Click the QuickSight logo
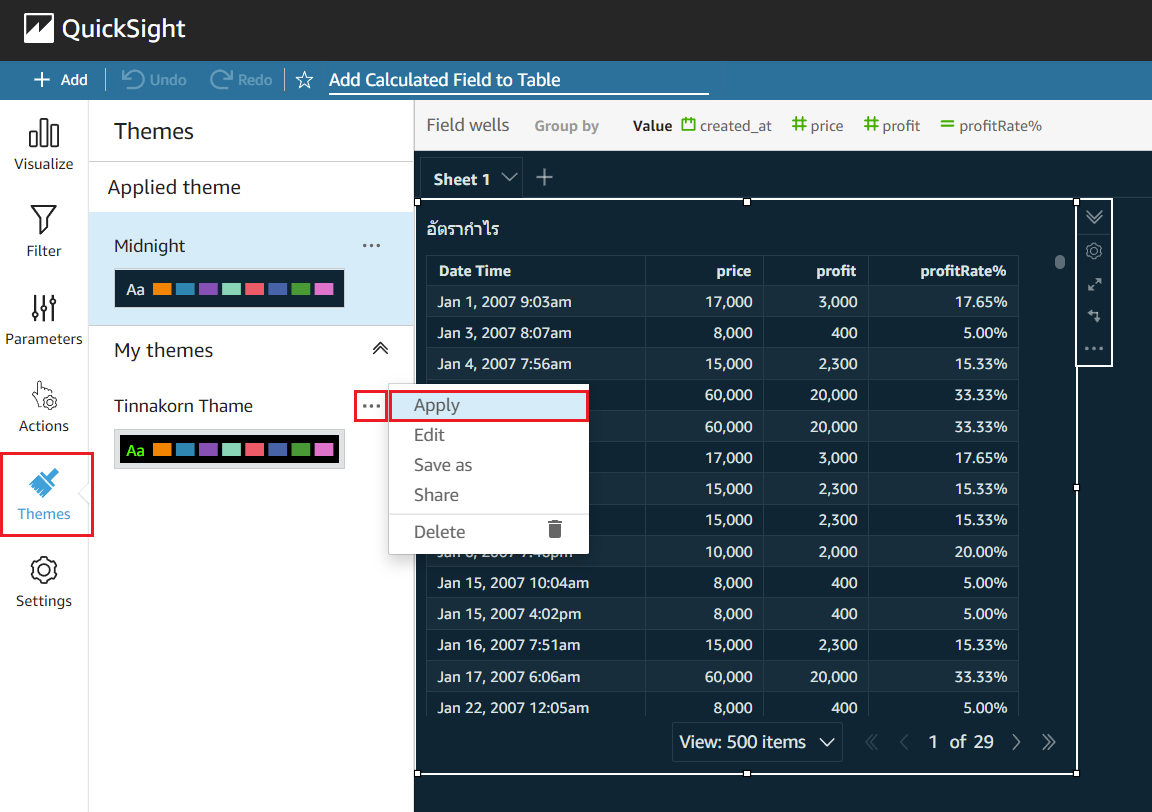The width and height of the screenshot is (1152, 812). (40, 28)
